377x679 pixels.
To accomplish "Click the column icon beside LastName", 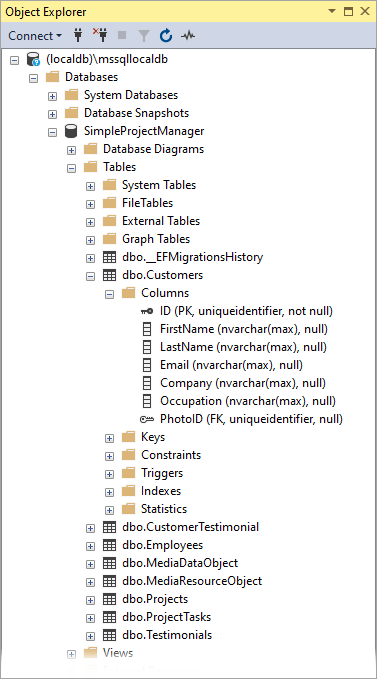I will tap(147, 347).
